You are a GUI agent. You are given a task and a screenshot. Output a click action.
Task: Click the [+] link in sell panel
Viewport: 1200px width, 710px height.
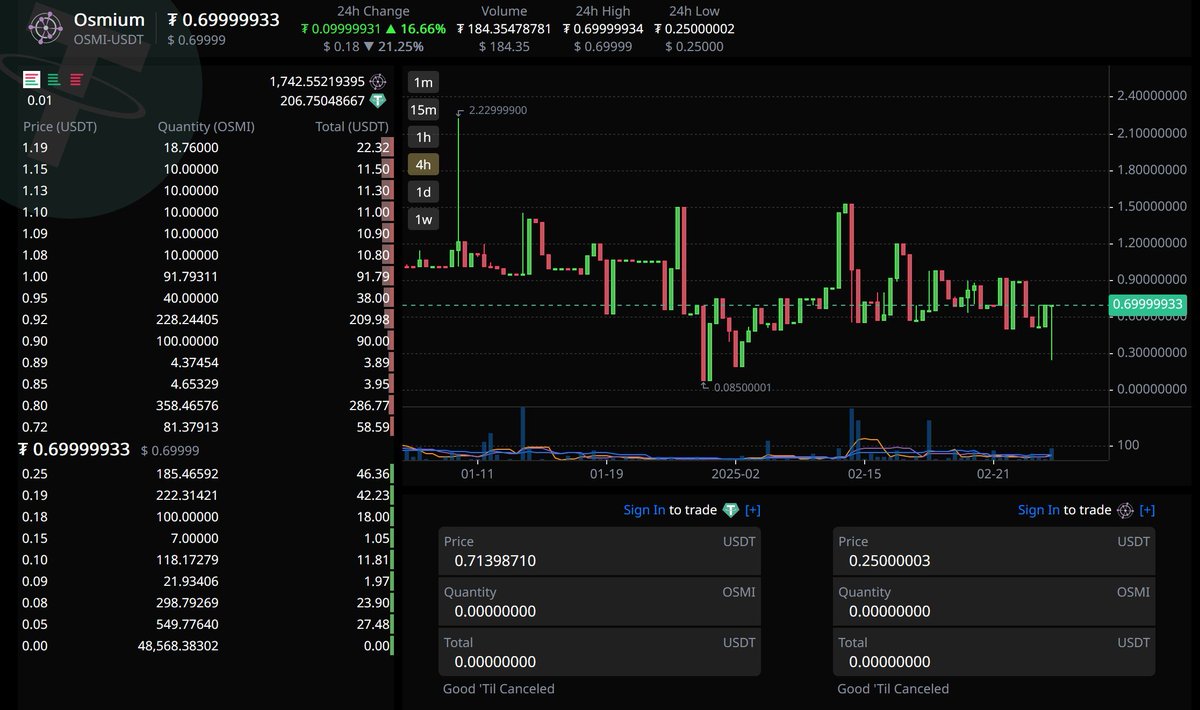coord(1147,510)
